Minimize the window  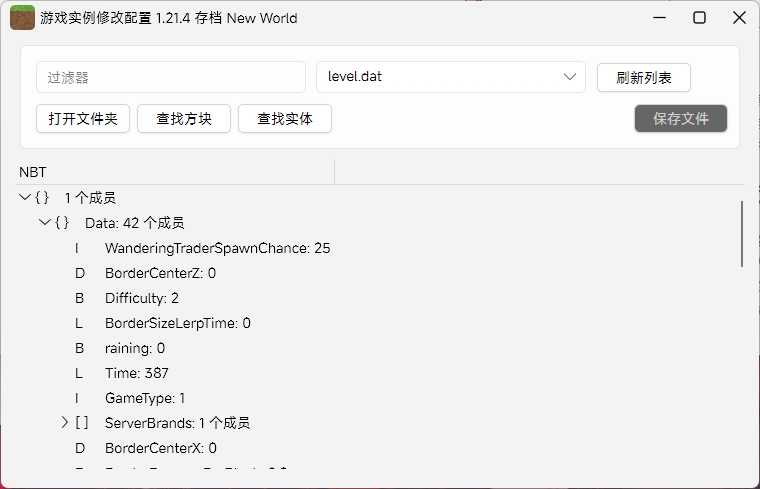click(659, 18)
